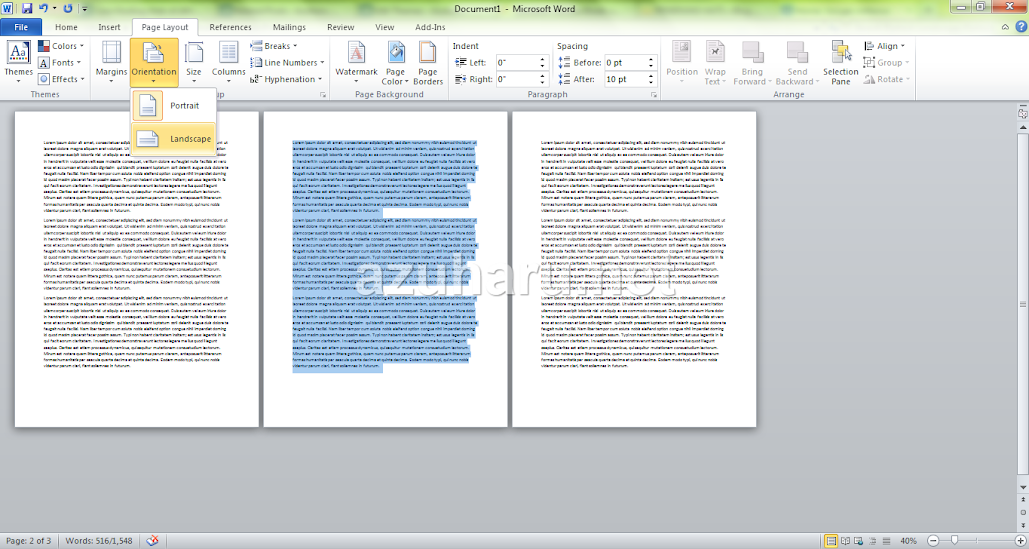This screenshot has height=549, width=1029.
Task: Click the Select Browse Object button
Action: coord(1023,512)
